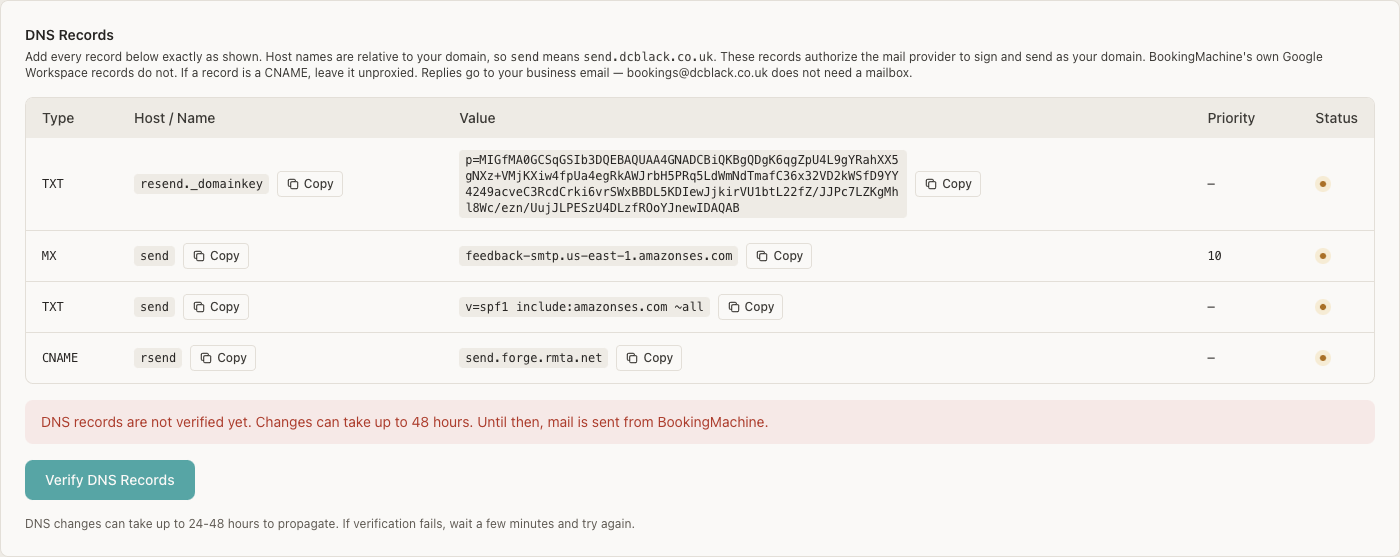This screenshot has height=557, width=1400.
Task: Click the rsend host name text
Action: click(x=158, y=358)
